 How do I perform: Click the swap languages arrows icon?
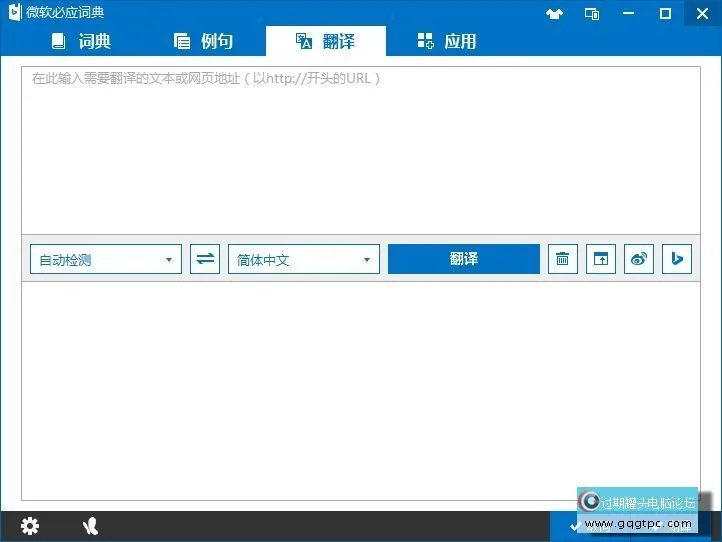(x=205, y=259)
